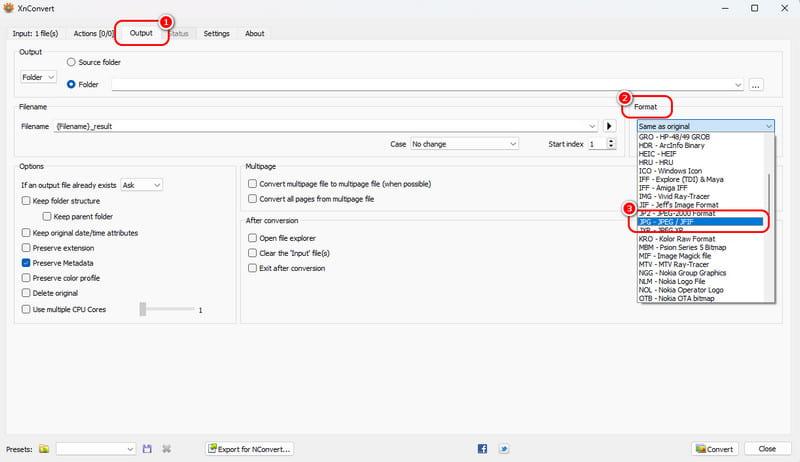Screen dimensions: 800x462
Task: Click the XnConvert app icon in title bar
Action: click(9, 8)
